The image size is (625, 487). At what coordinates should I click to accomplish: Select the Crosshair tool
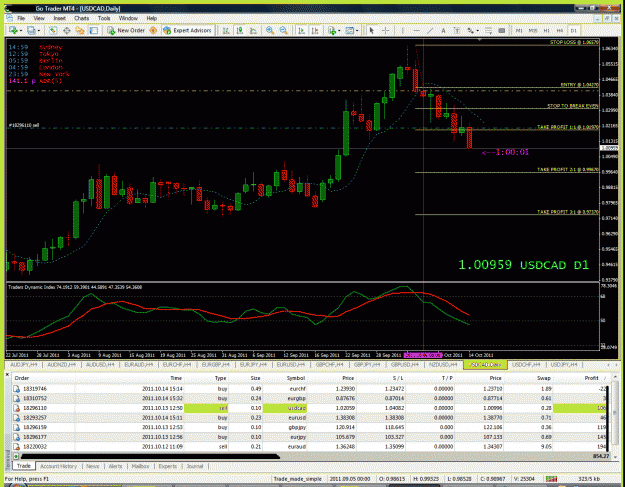[385, 30]
